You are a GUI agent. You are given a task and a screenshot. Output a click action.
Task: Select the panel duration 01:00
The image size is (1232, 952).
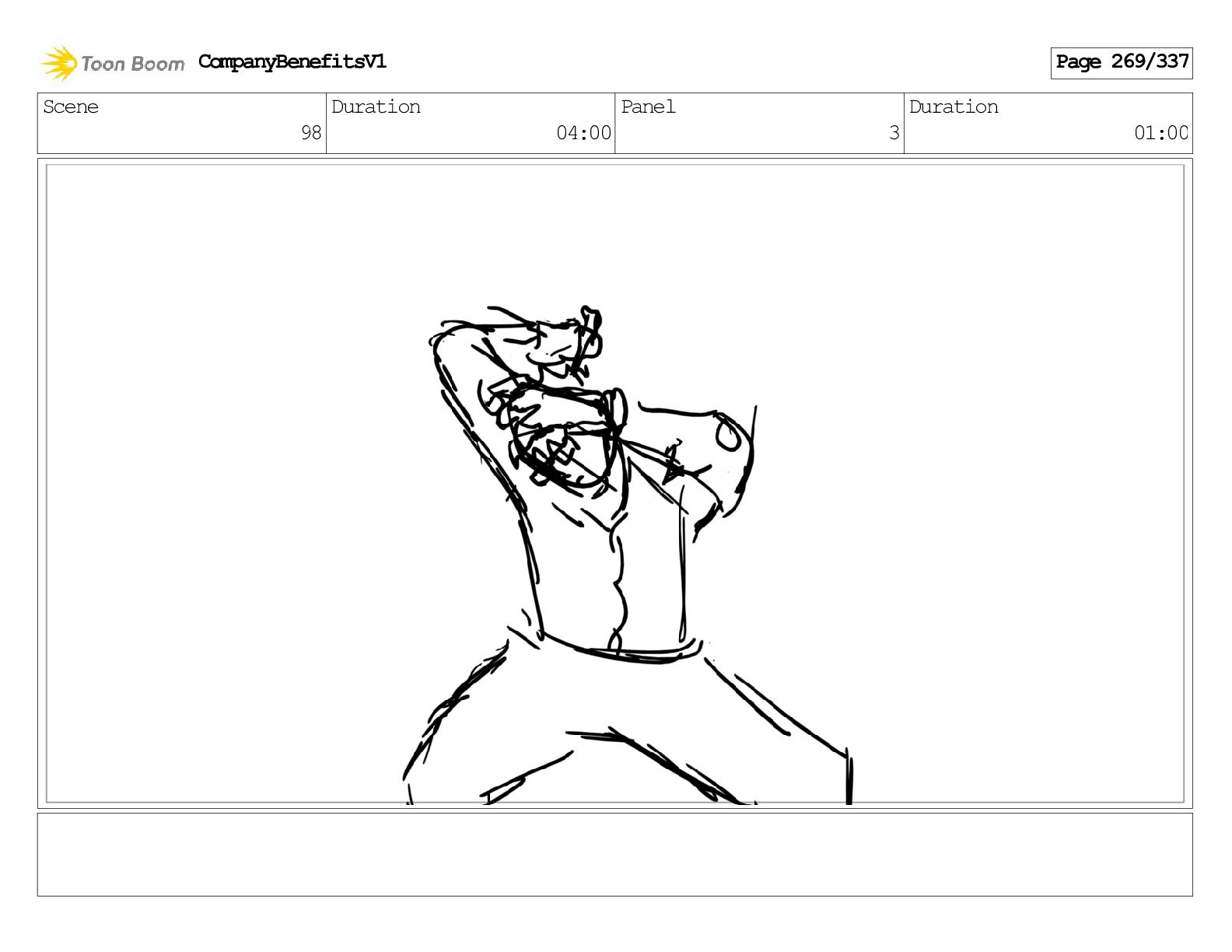coord(1161,133)
